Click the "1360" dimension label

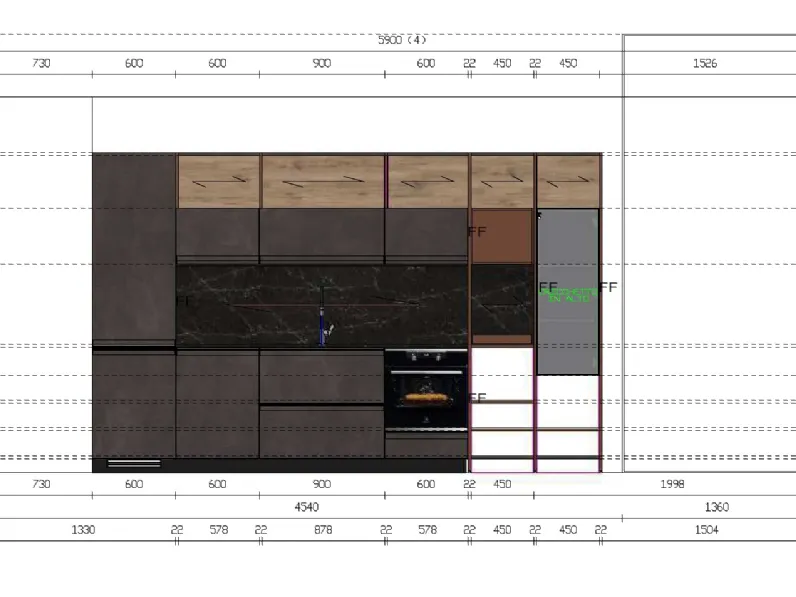click(x=717, y=507)
